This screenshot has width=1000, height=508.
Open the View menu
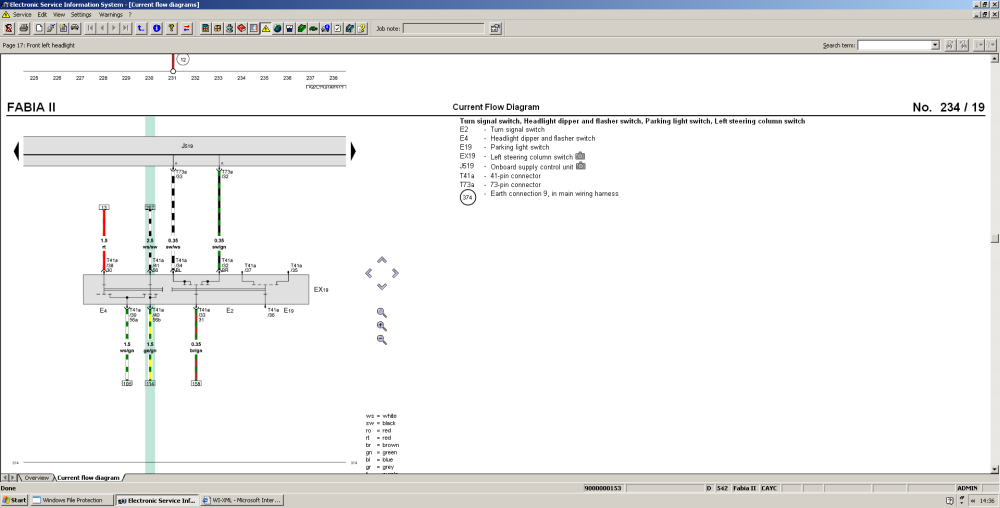click(x=59, y=14)
